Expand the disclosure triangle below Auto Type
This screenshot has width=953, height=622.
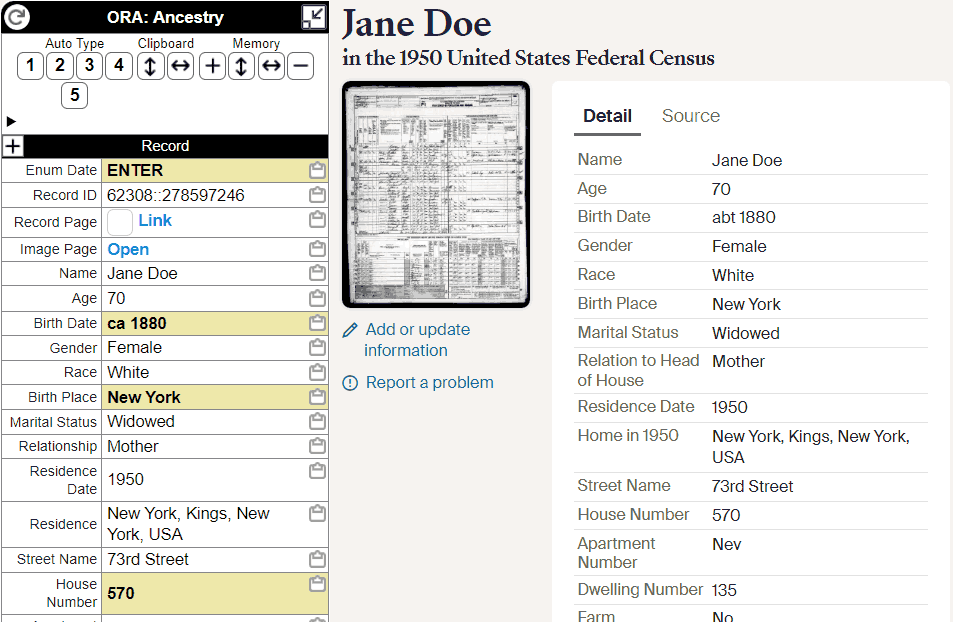point(11,122)
